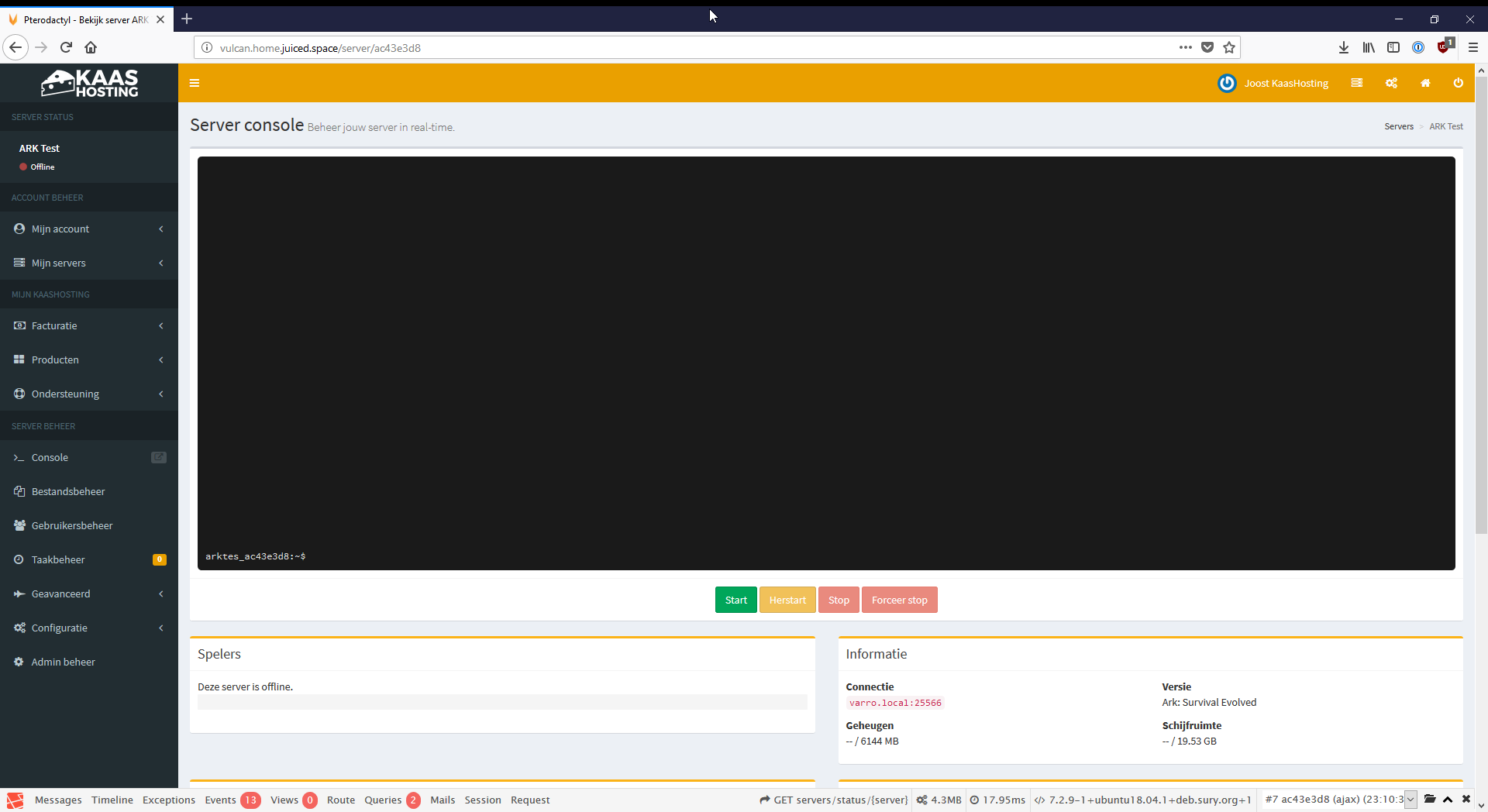Image resolution: width=1488 pixels, height=812 pixels.
Task: Click the Firefox bookmark star icon
Action: point(1229,47)
